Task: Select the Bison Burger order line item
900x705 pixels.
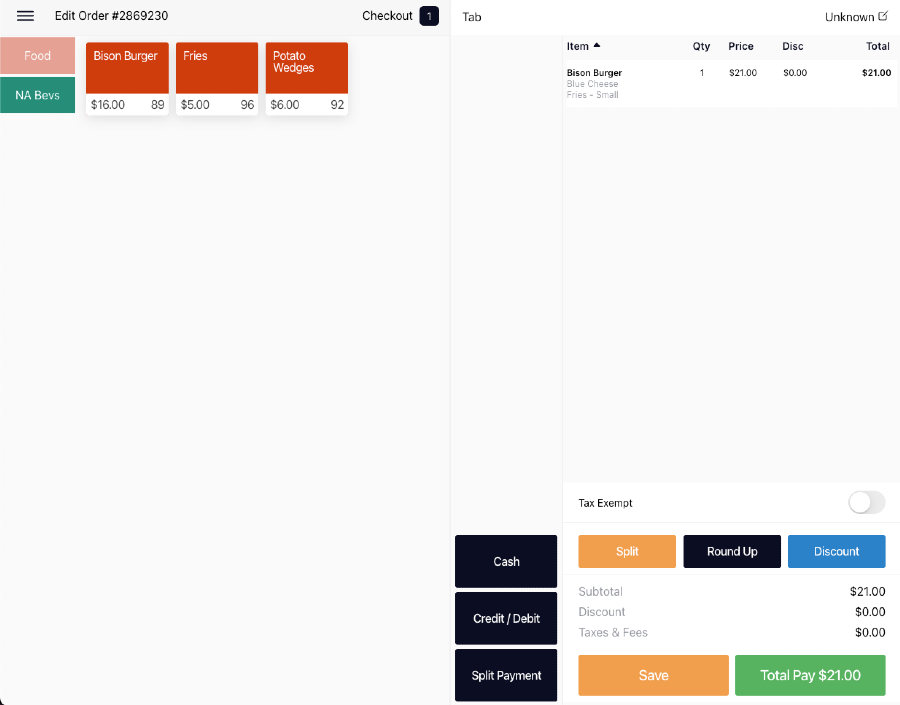Action: [729, 84]
